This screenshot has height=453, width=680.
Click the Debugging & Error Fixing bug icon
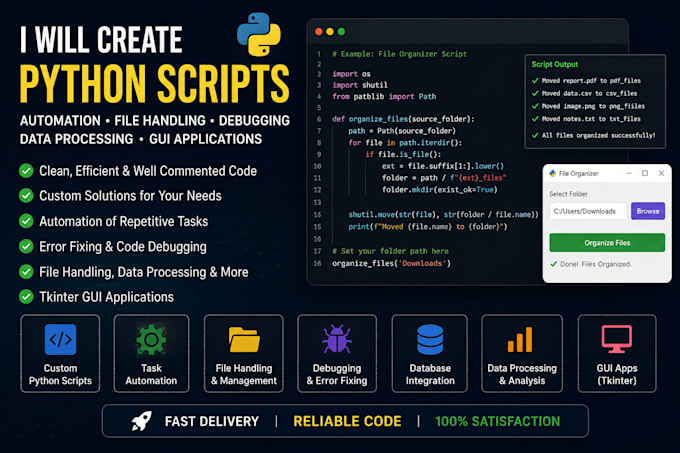pos(337,339)
